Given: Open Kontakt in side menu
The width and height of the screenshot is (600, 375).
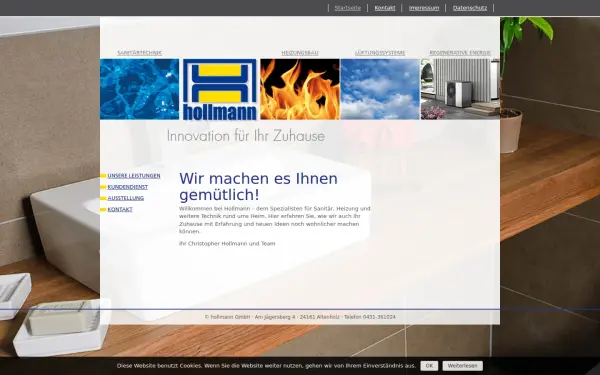Looking at the screenshot, I should click(120, 209).
